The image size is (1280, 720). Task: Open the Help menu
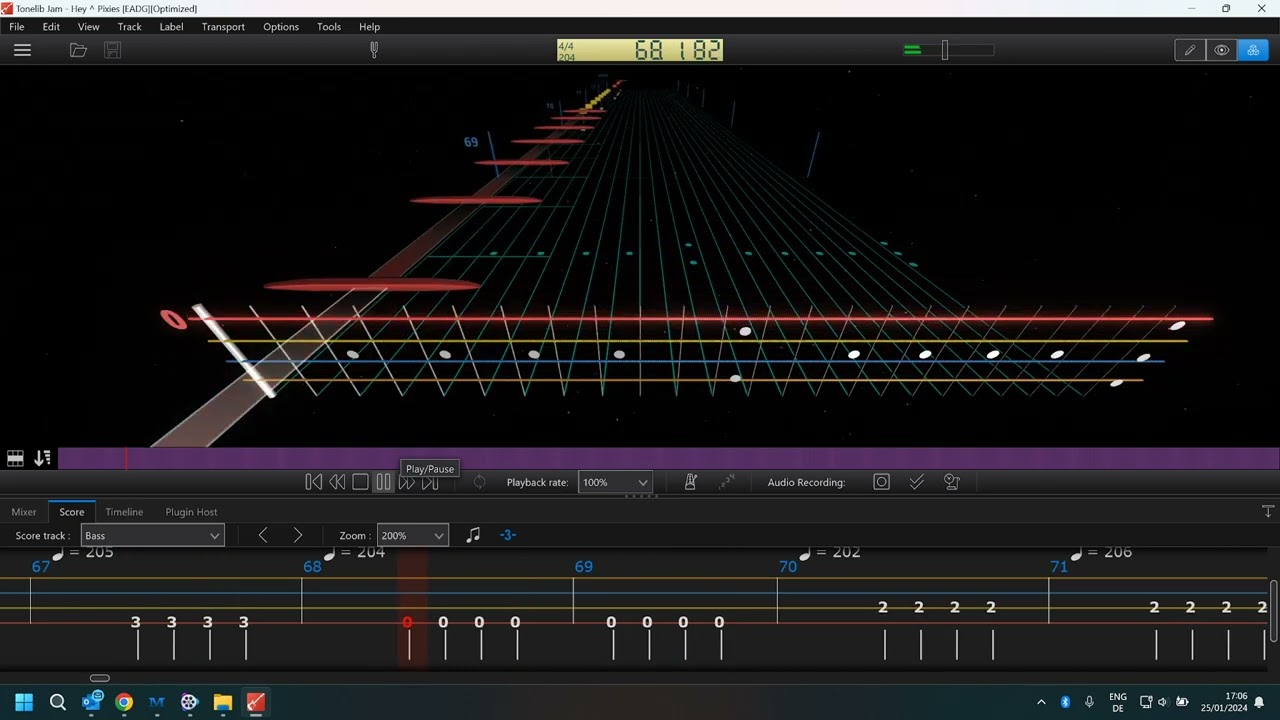[x=369, y=27]
